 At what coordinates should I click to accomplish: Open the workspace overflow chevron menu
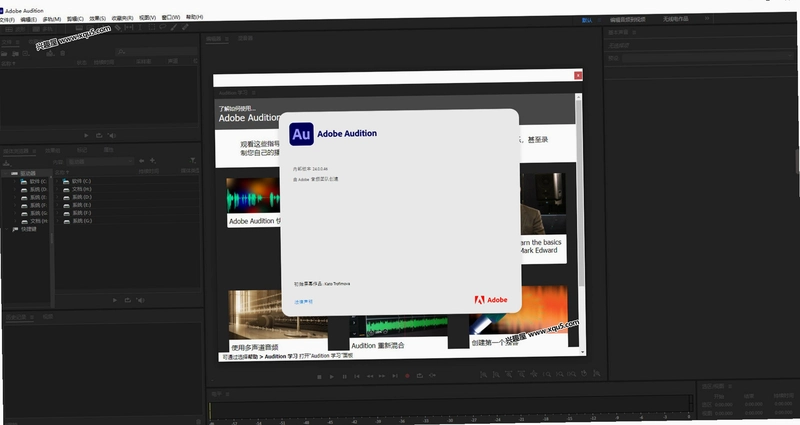pyautogui.click(x=707, y=18)
